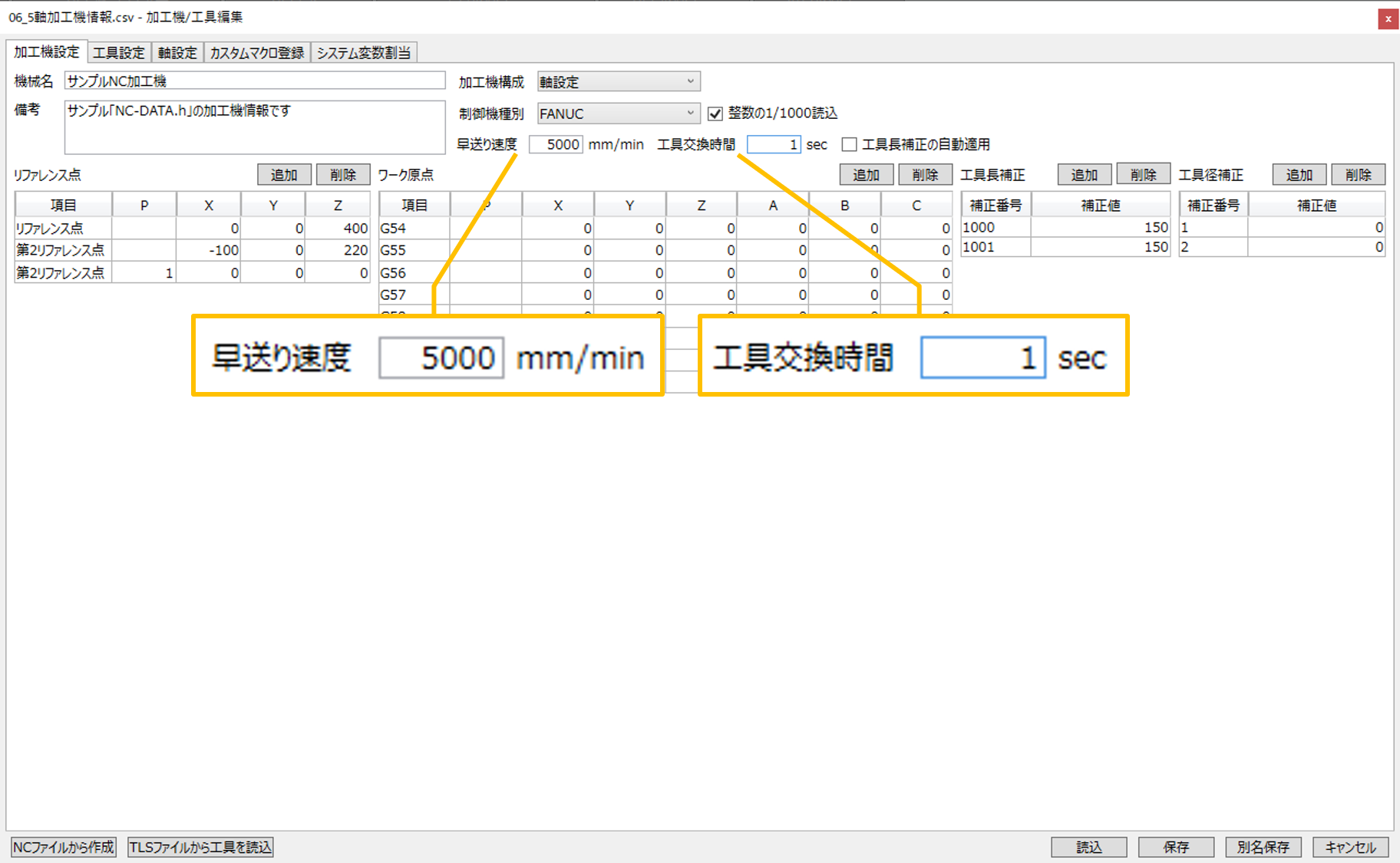The width and height of the screenshot is (1400, 863).
Task: Go to the システム変数割当 tab
Action: pos(364,53)
